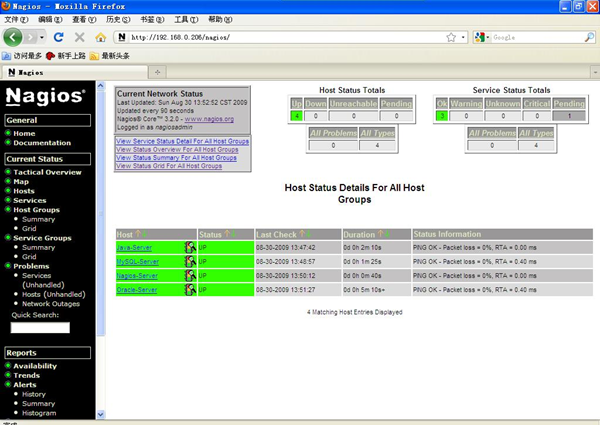This screenshot has width=601, height=425.
Task: Open the 查看 menu
Action: tap(84, 20)
